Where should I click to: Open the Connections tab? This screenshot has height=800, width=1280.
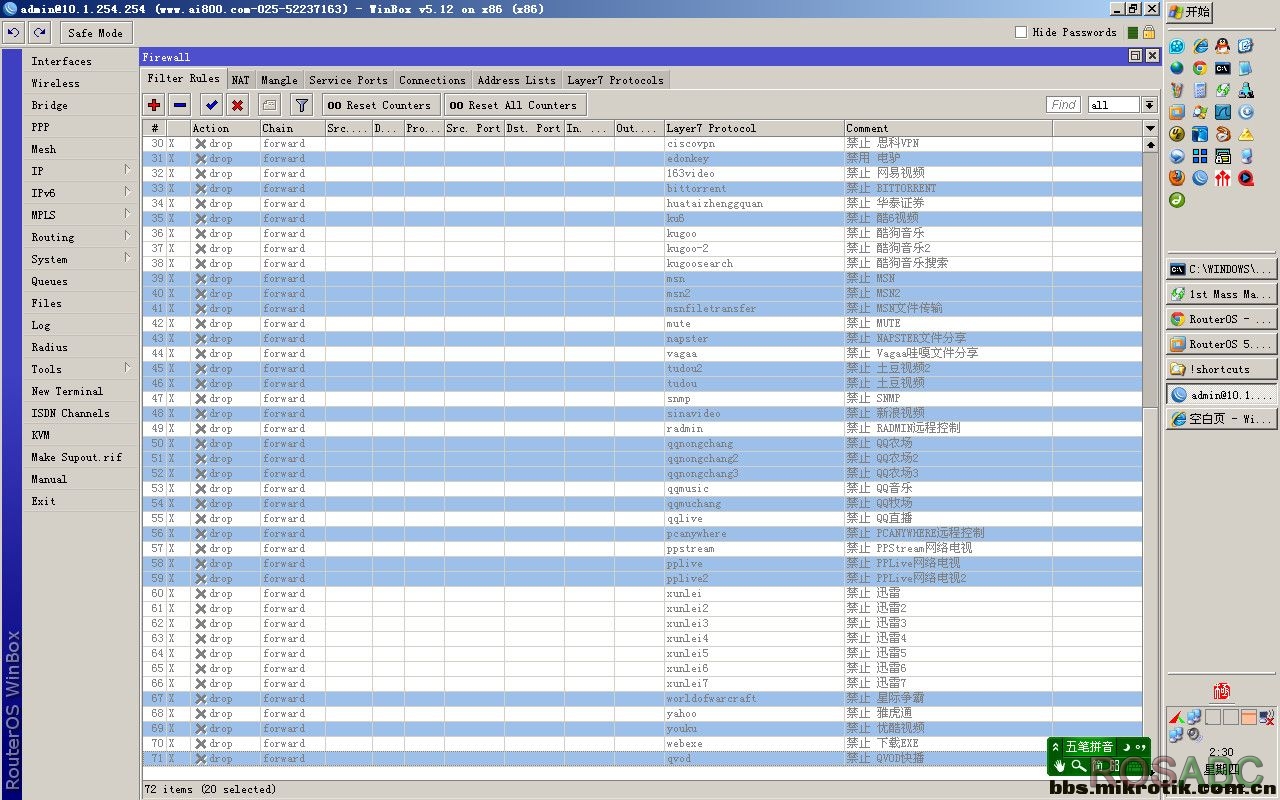(x=432, y=80)
